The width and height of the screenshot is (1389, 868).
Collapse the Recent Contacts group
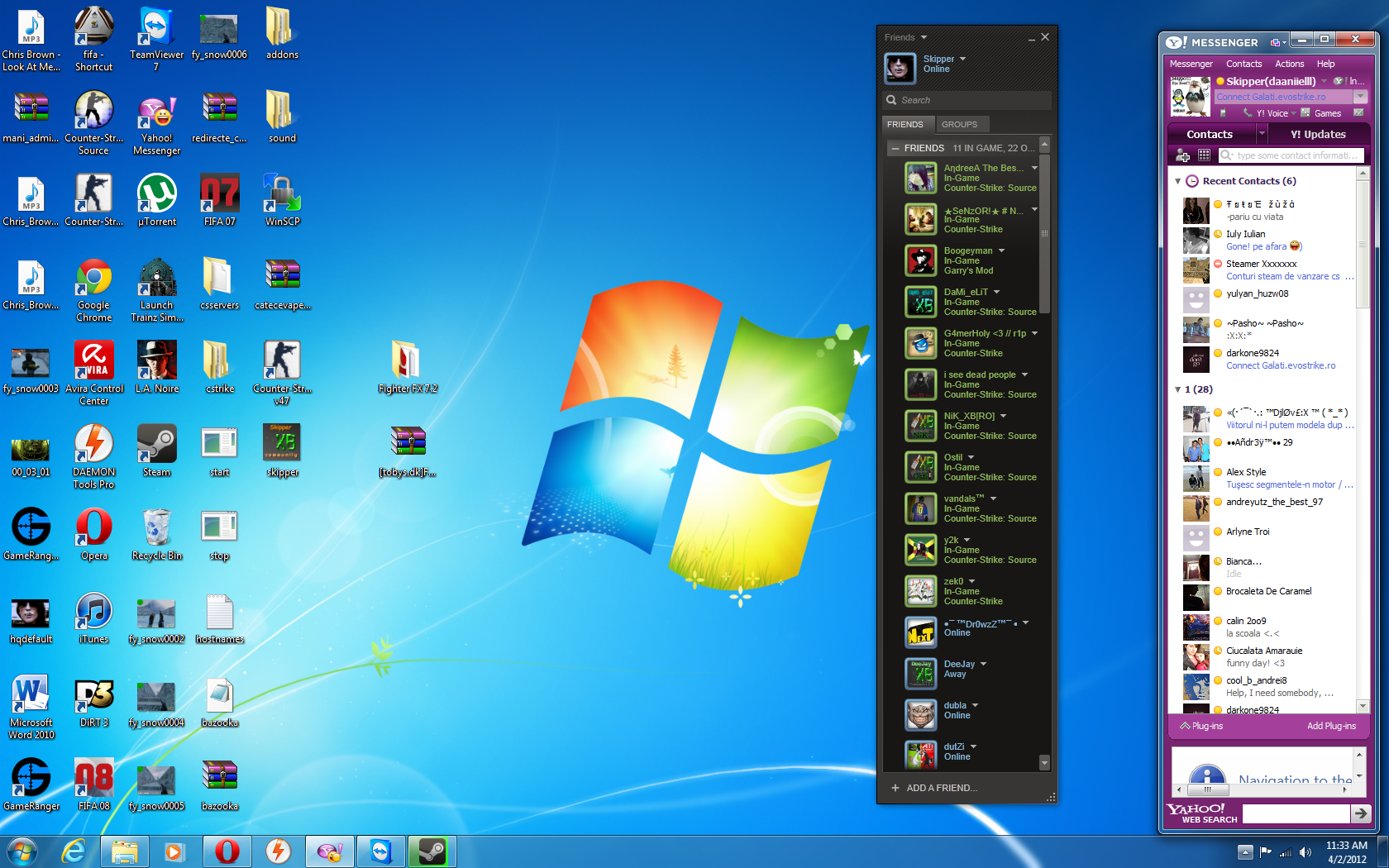[x=1177, y=181]
